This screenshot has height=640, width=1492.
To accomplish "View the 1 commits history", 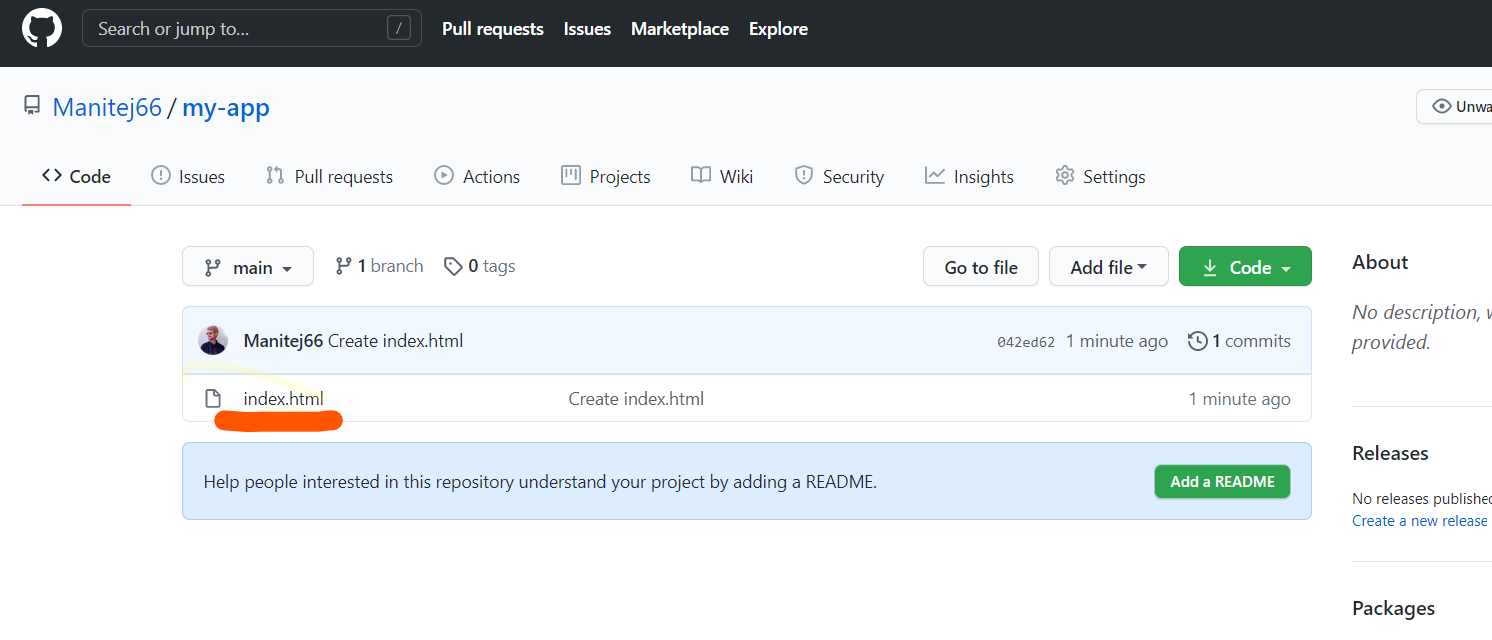I will pyautogui.click(x=1239, y=341).
